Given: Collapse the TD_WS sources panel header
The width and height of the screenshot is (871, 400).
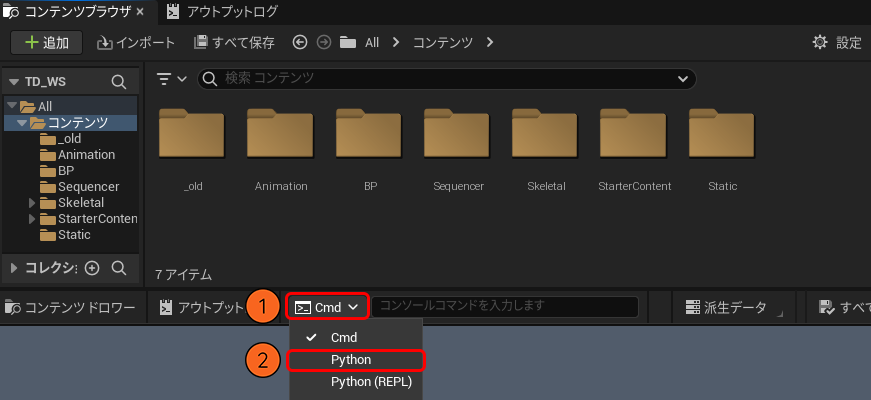Looking at the screenshot, I should pyautogui.click(x=14, y=82).
